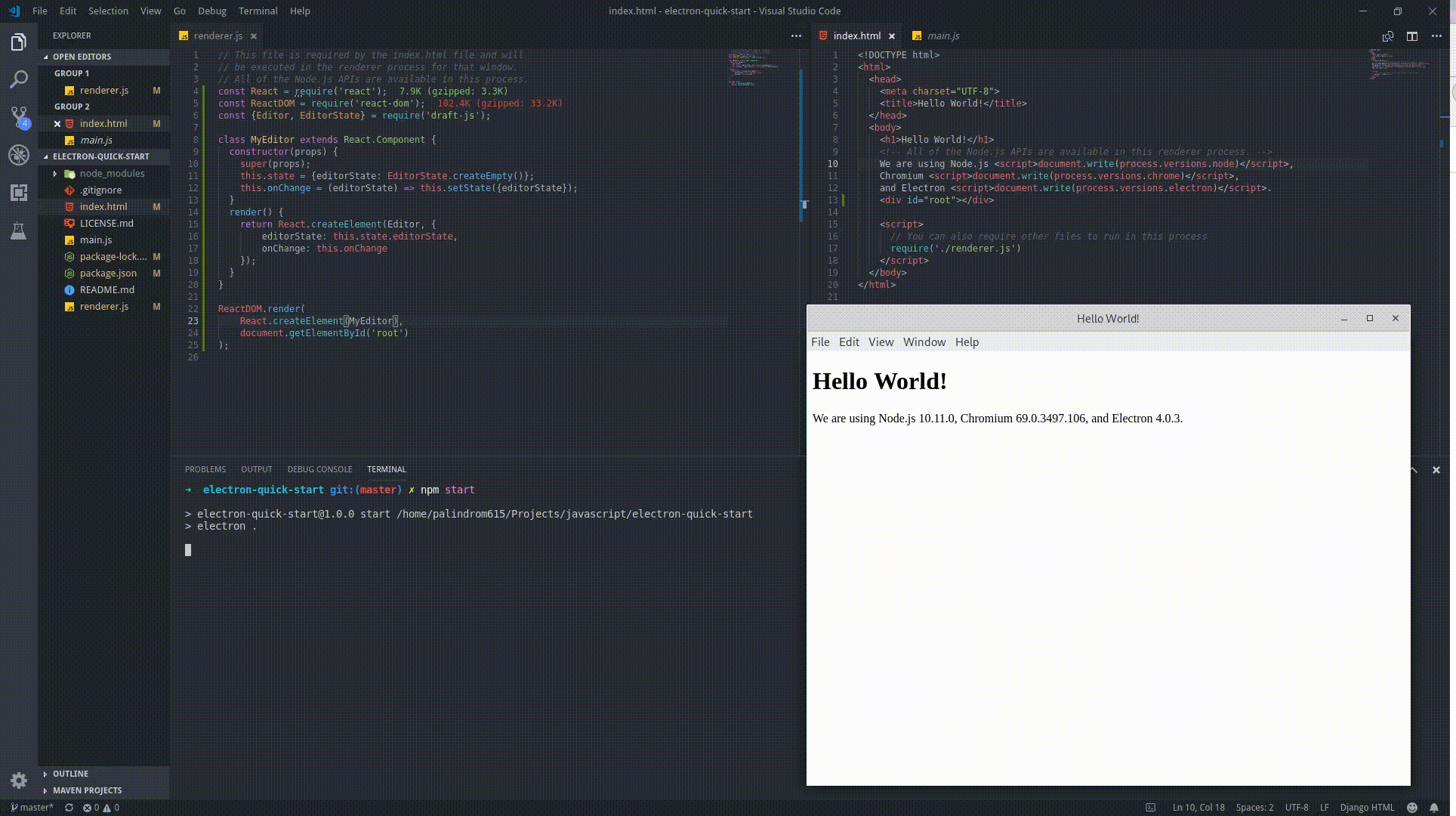This screenshot has height=816, width=1456.
Task: Open the Settings gear in the activity bar
Action: [x=18, y=780]
